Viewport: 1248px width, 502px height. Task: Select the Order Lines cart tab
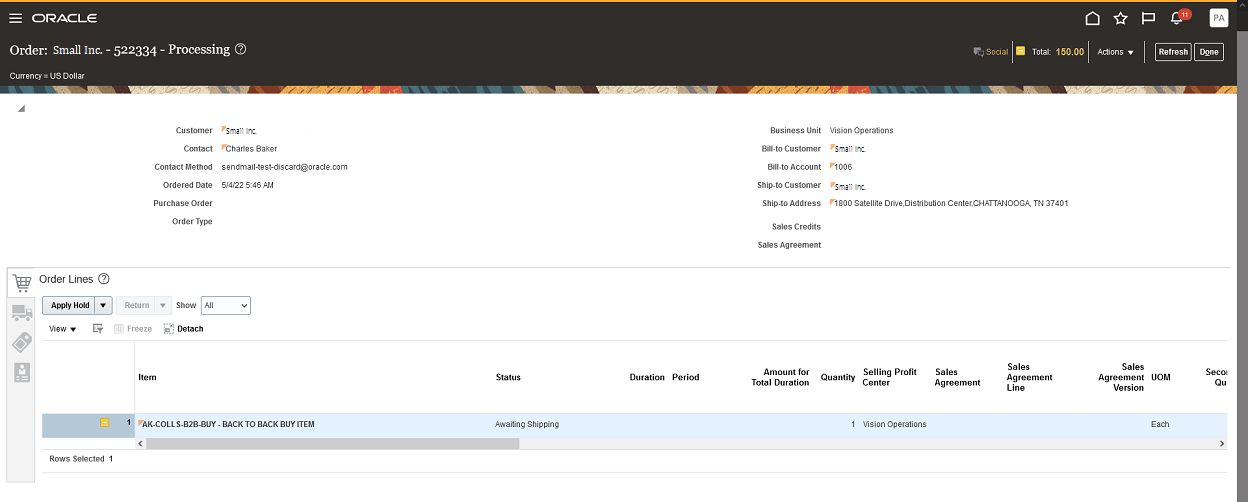click(x=22, y=283)
